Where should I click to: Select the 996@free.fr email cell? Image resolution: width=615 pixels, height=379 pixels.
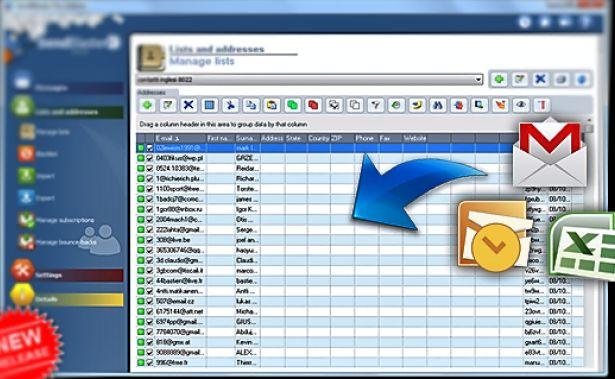180,363
